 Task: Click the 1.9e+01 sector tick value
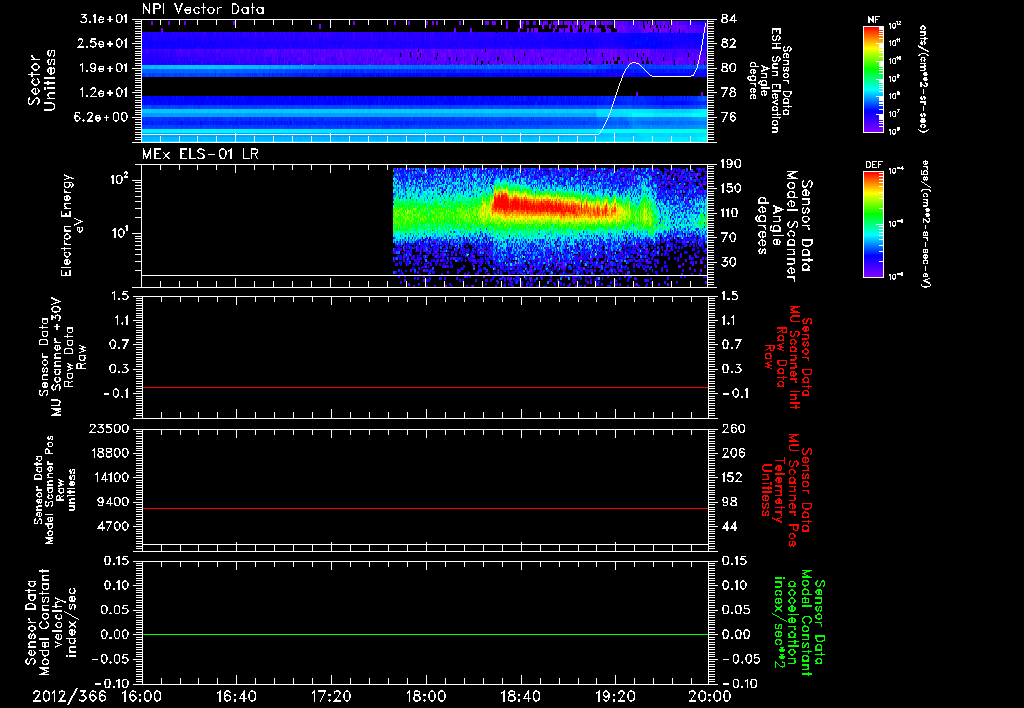pos(104,68)
